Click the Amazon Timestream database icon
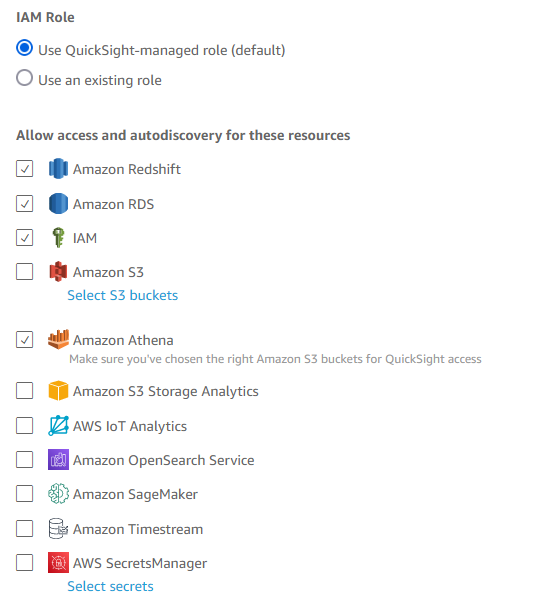The image size is (557, 606). click(58, 528)
